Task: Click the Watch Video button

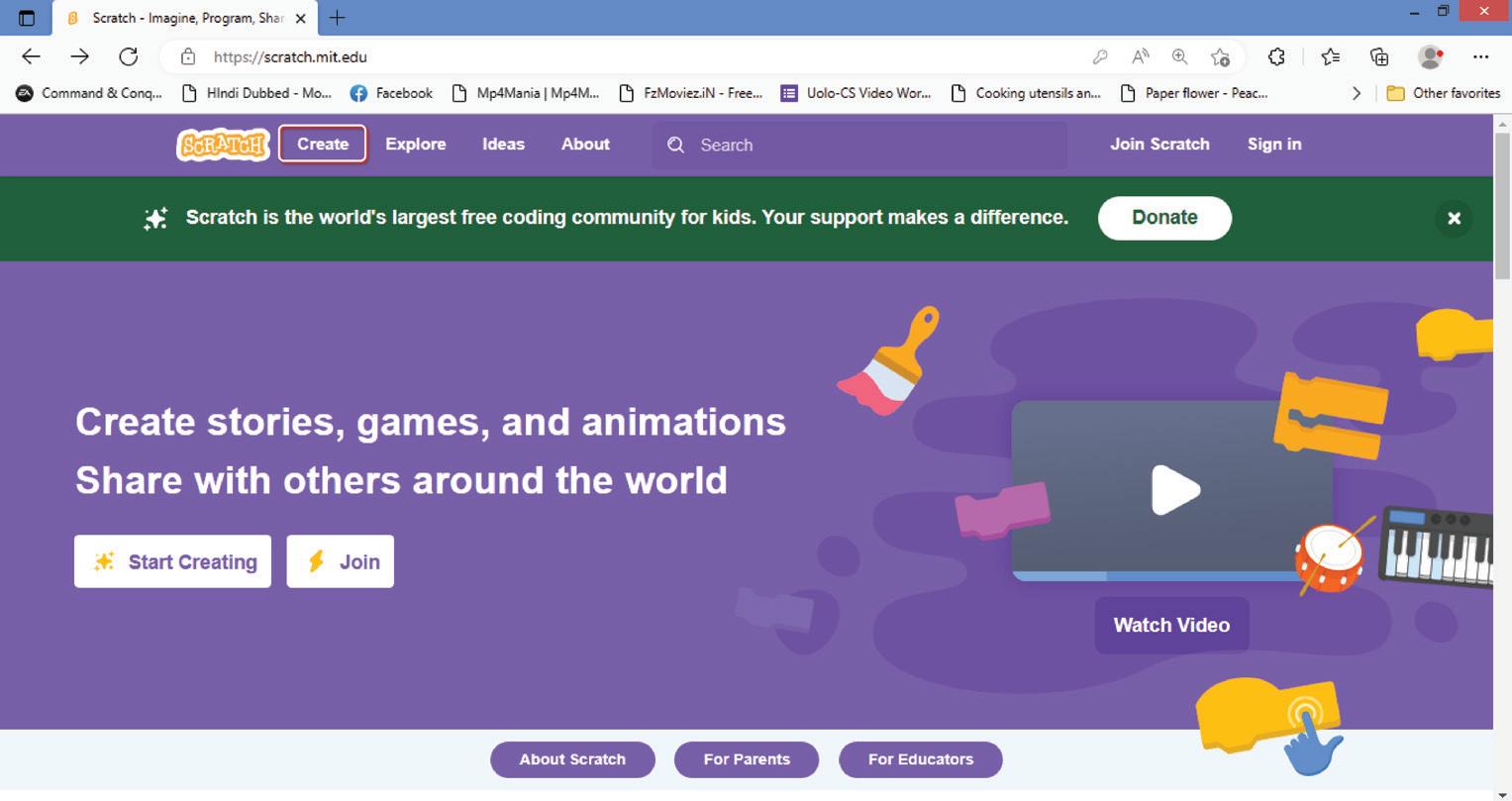Action: [1171, 625]
